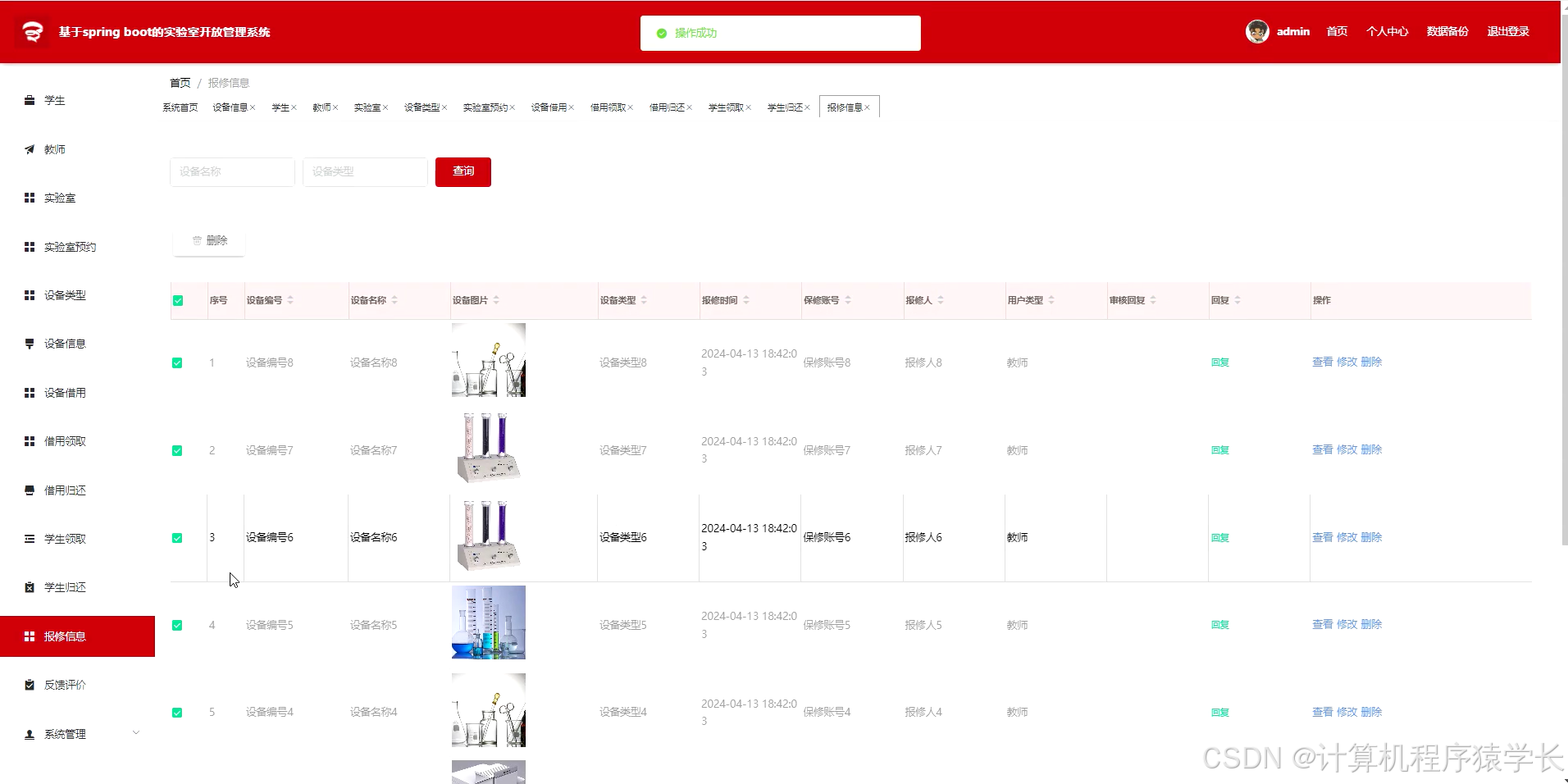Viewport: 1568px width, 784px height.
Task: Click 回复 for 设备编号8 row
Action: [x=1220, y=362]
